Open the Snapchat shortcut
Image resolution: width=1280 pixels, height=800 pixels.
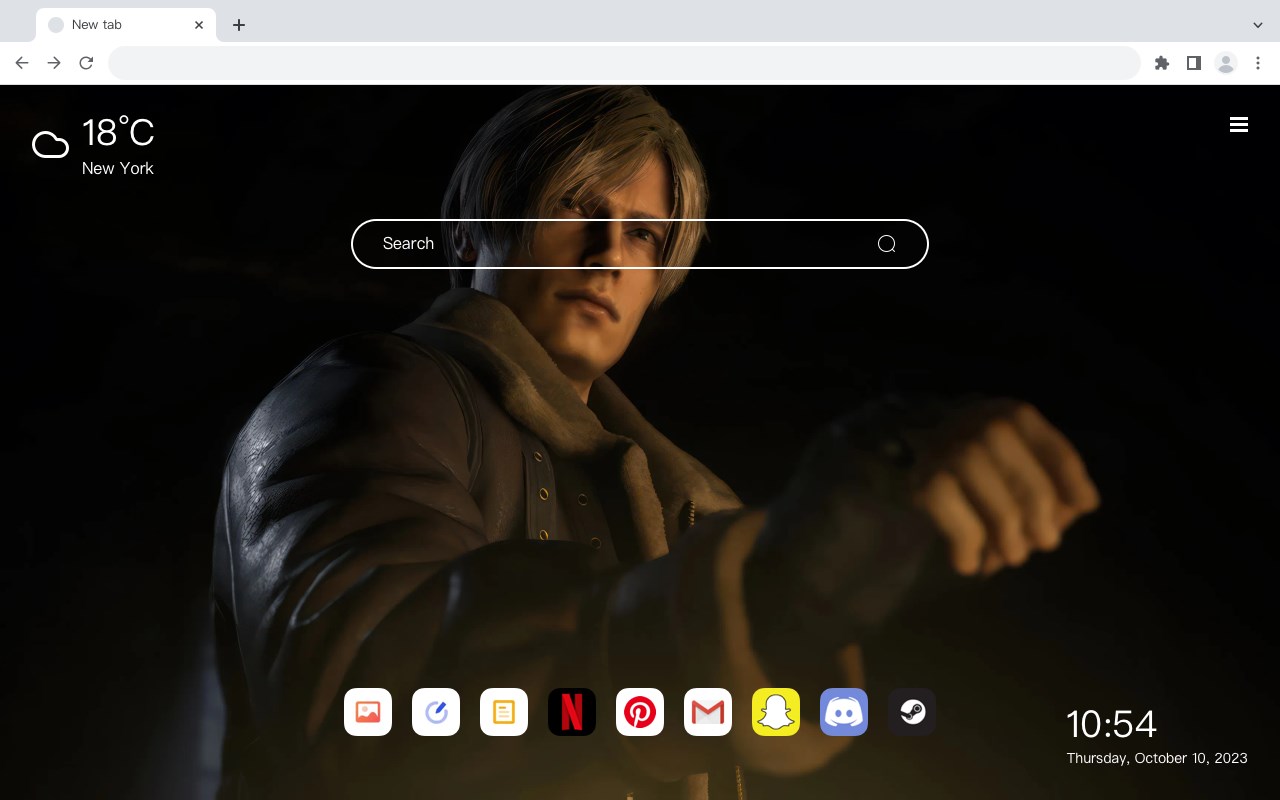(776, 712)
